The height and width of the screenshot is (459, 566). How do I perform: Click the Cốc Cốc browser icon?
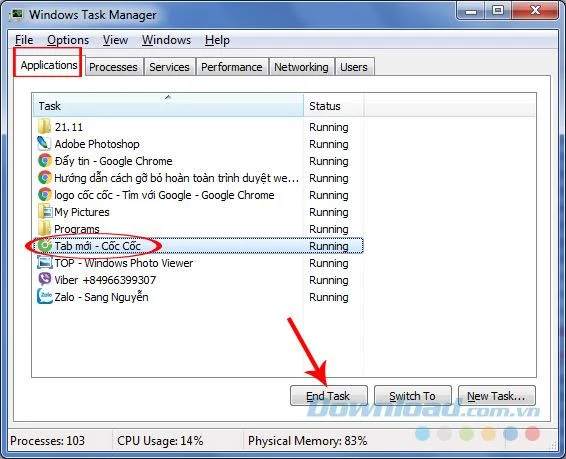coord(45,246)
